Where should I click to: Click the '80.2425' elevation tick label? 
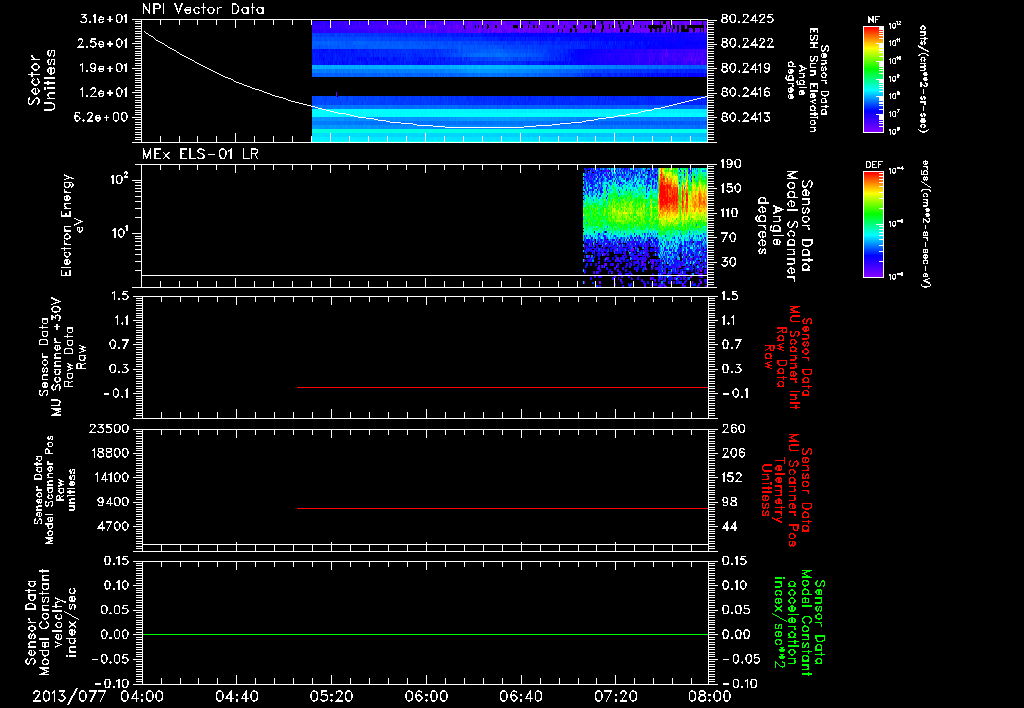click(747, 18)
